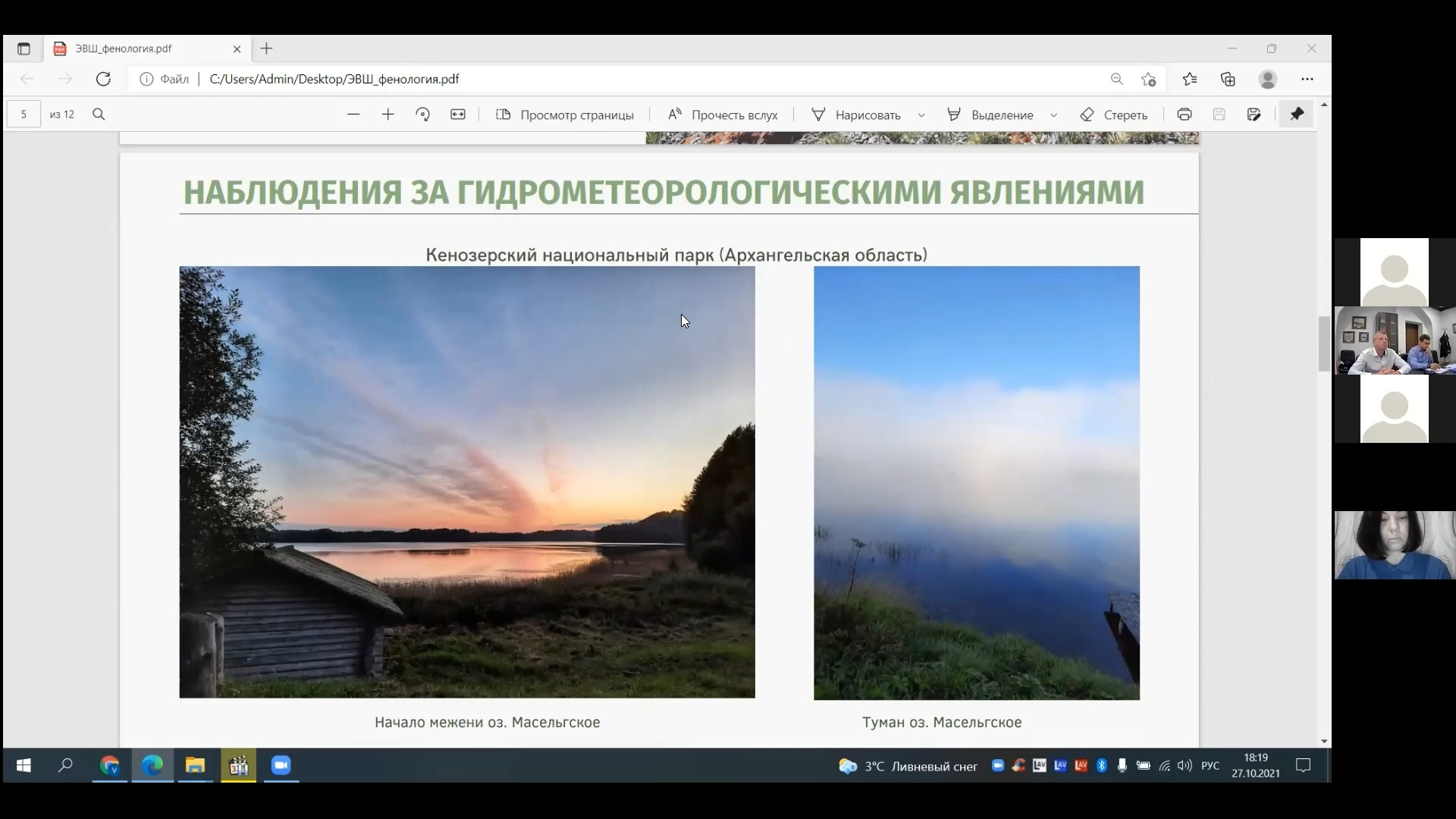This screenshot has height=819, width=1456.
Task: Toggle the pin toolbar button
Action: pos(1297,115)
